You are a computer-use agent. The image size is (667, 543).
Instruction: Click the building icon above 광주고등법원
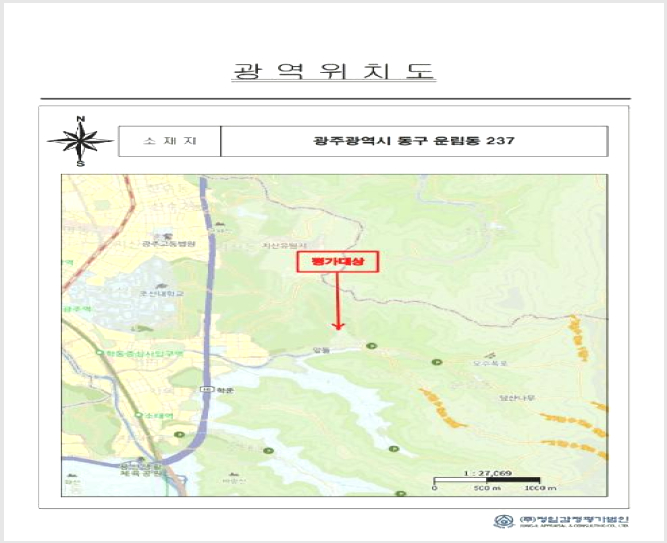pyautogui.click(x=165, y=235)
